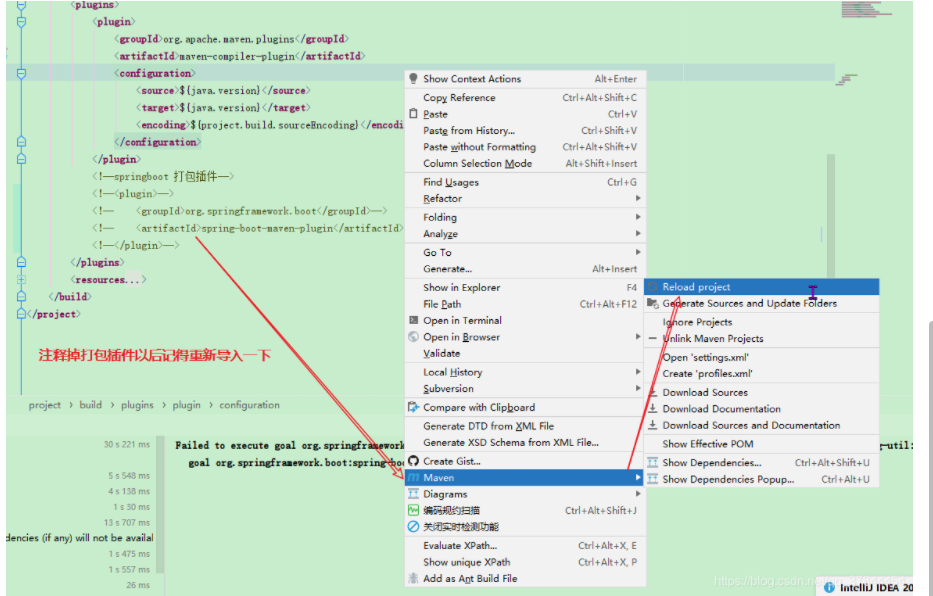Choose Generate XSD Schema from XML File...
The width and height of the screenshot is (933, 596).
[x=525, y=443]
